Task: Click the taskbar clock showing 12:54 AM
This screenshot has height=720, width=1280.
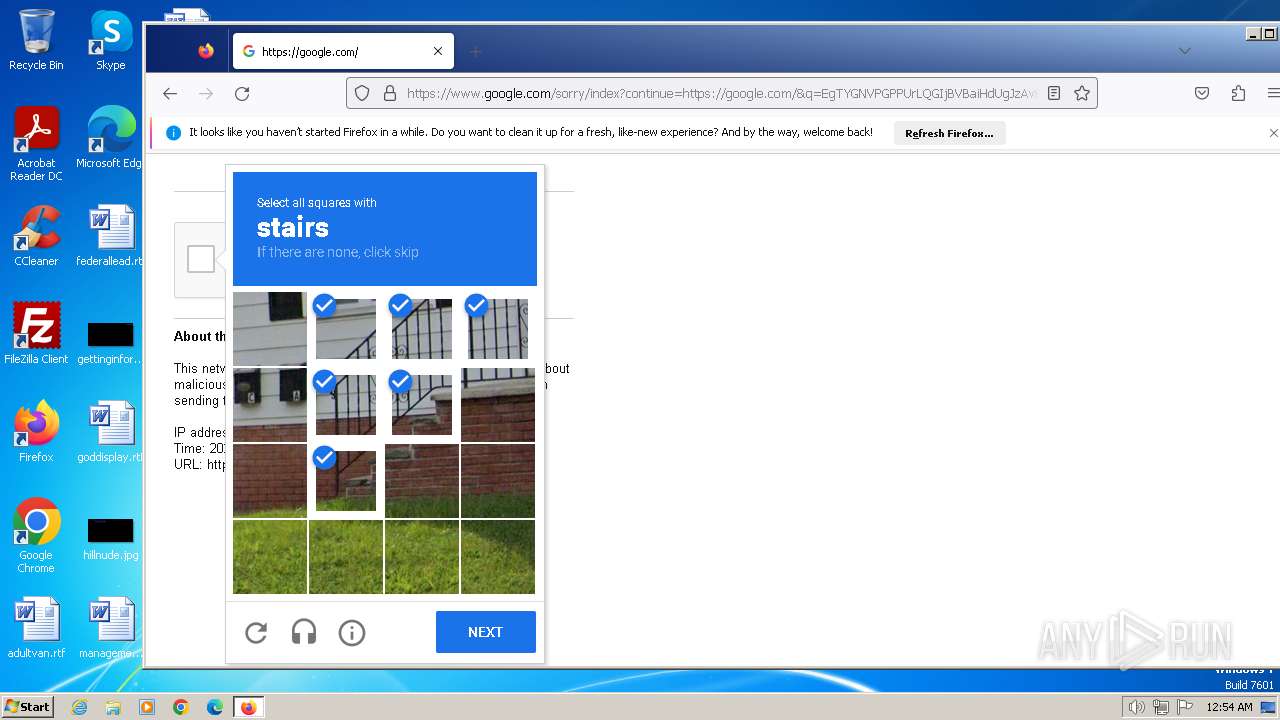Action: tap(1229, 707)
